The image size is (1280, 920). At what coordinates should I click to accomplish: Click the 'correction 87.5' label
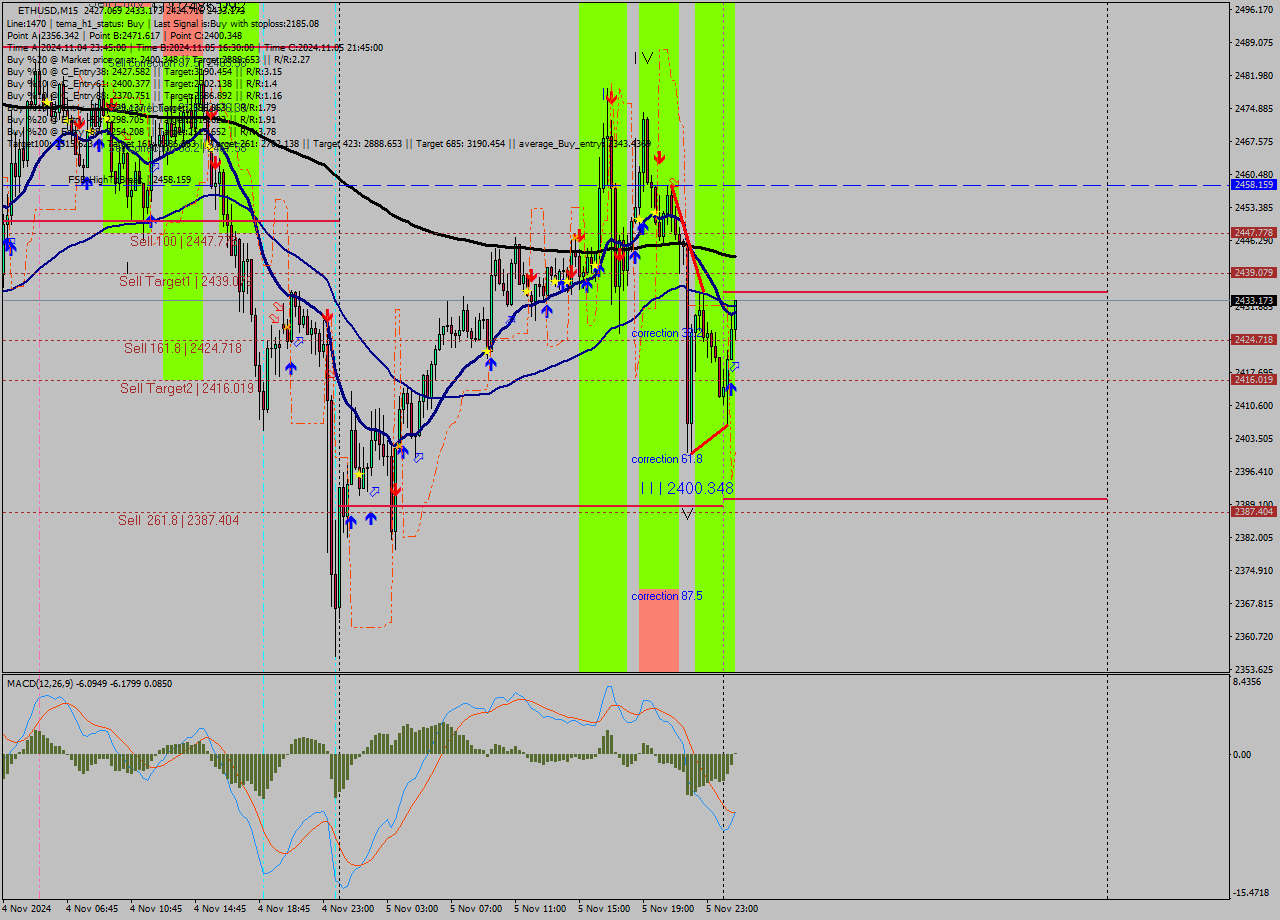tap(666, 596)
